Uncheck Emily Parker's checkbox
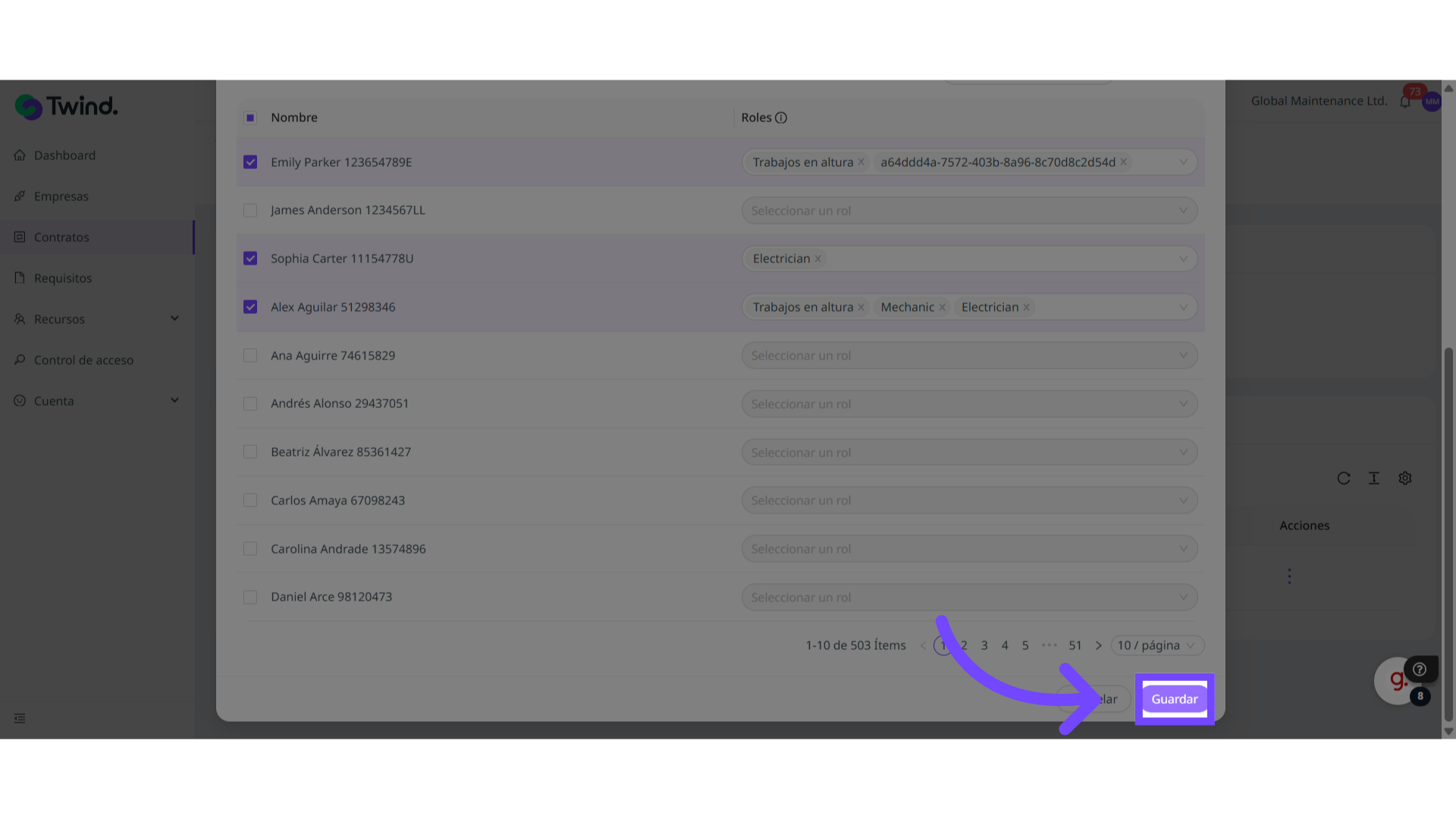Image resolution: width=1456 pixels, height=819 pixels. click(250, 162)
